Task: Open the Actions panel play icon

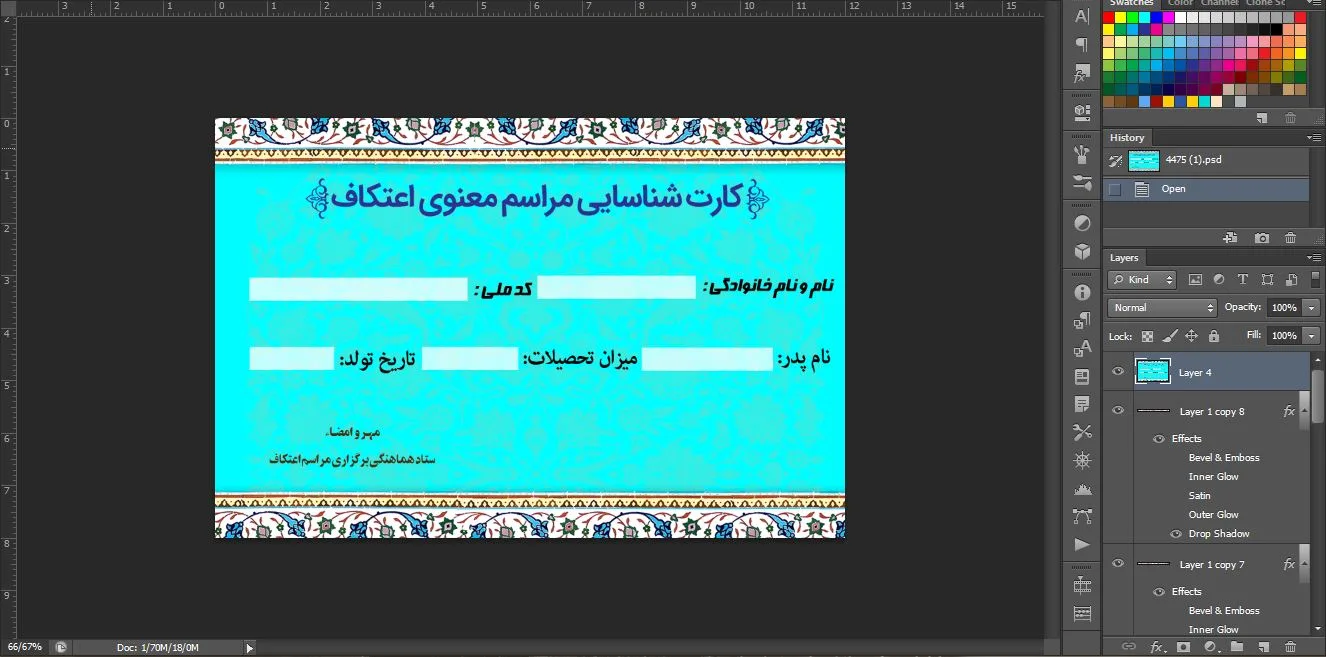Action: coord(1081,544)
